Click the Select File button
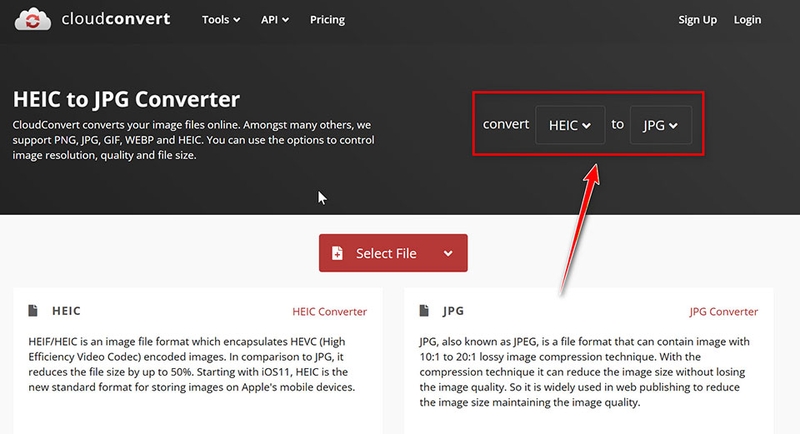The height and width of the screenshot is (434, 800). (x=393, y=253)
